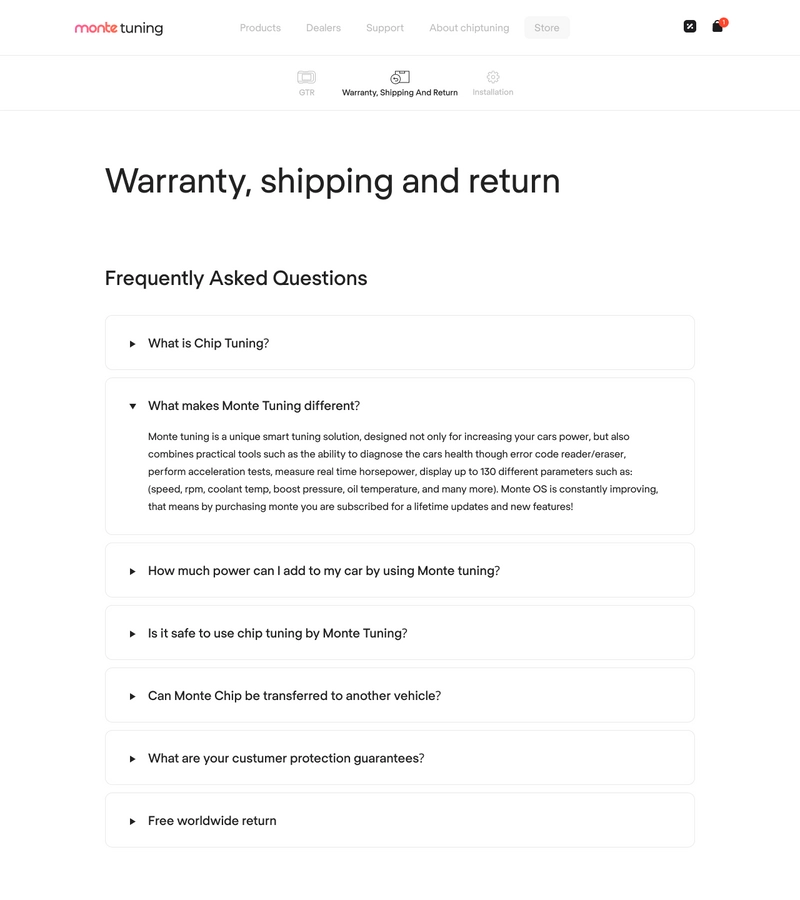Open the Products menu

260,28
